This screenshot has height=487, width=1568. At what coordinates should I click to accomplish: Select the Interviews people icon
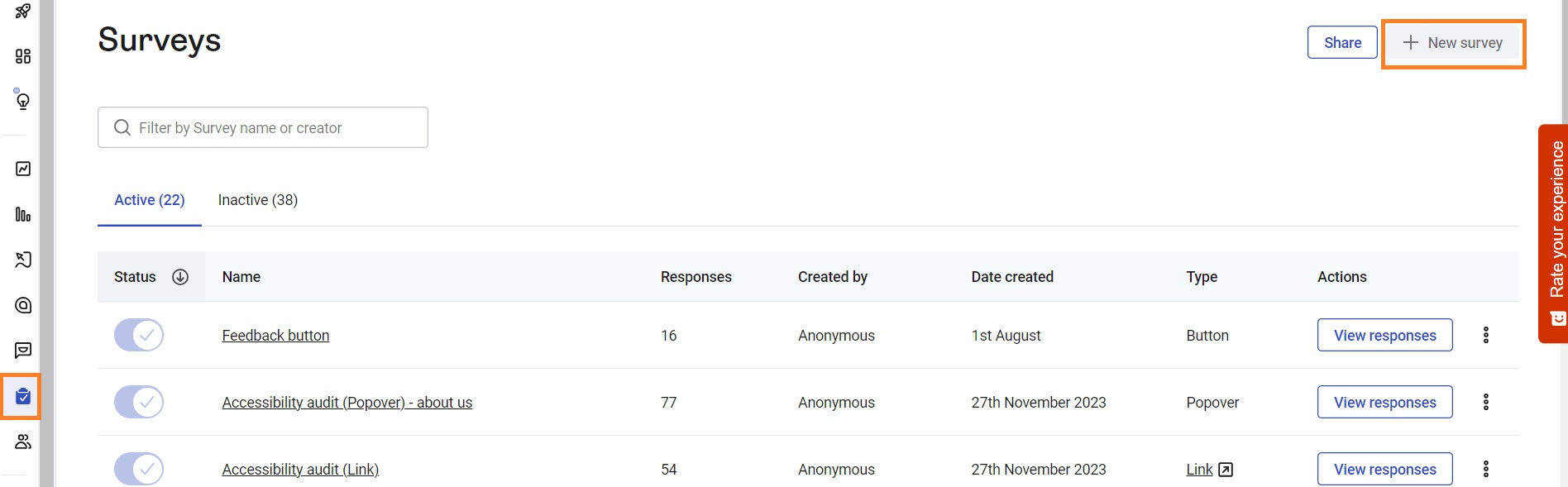pyautogui.click(x=22, y=441)
